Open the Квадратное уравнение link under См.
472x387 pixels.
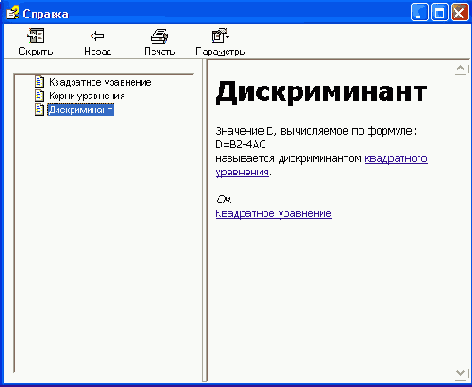(x=274, y=213)
